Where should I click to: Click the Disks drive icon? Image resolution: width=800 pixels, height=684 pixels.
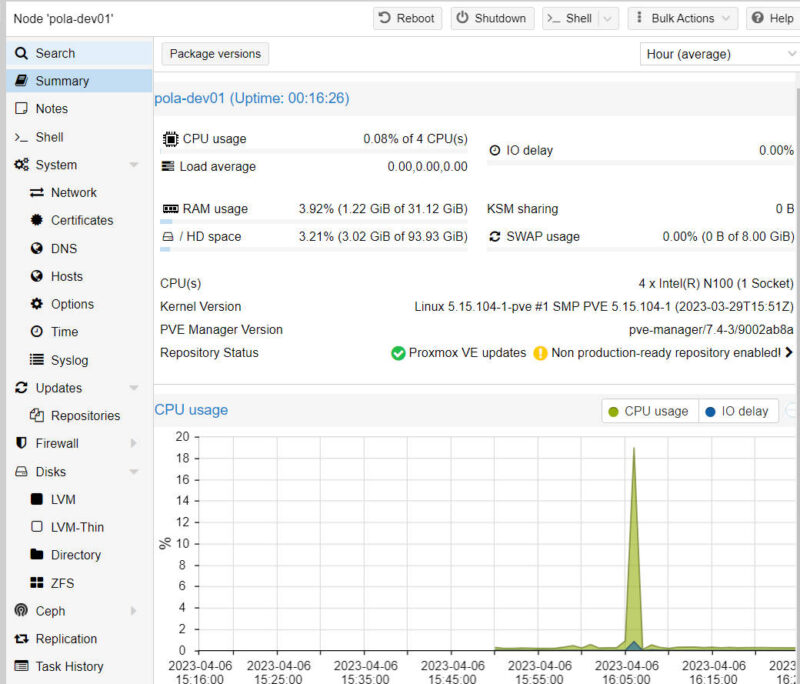pyautogui.click(x=21, y=471)
